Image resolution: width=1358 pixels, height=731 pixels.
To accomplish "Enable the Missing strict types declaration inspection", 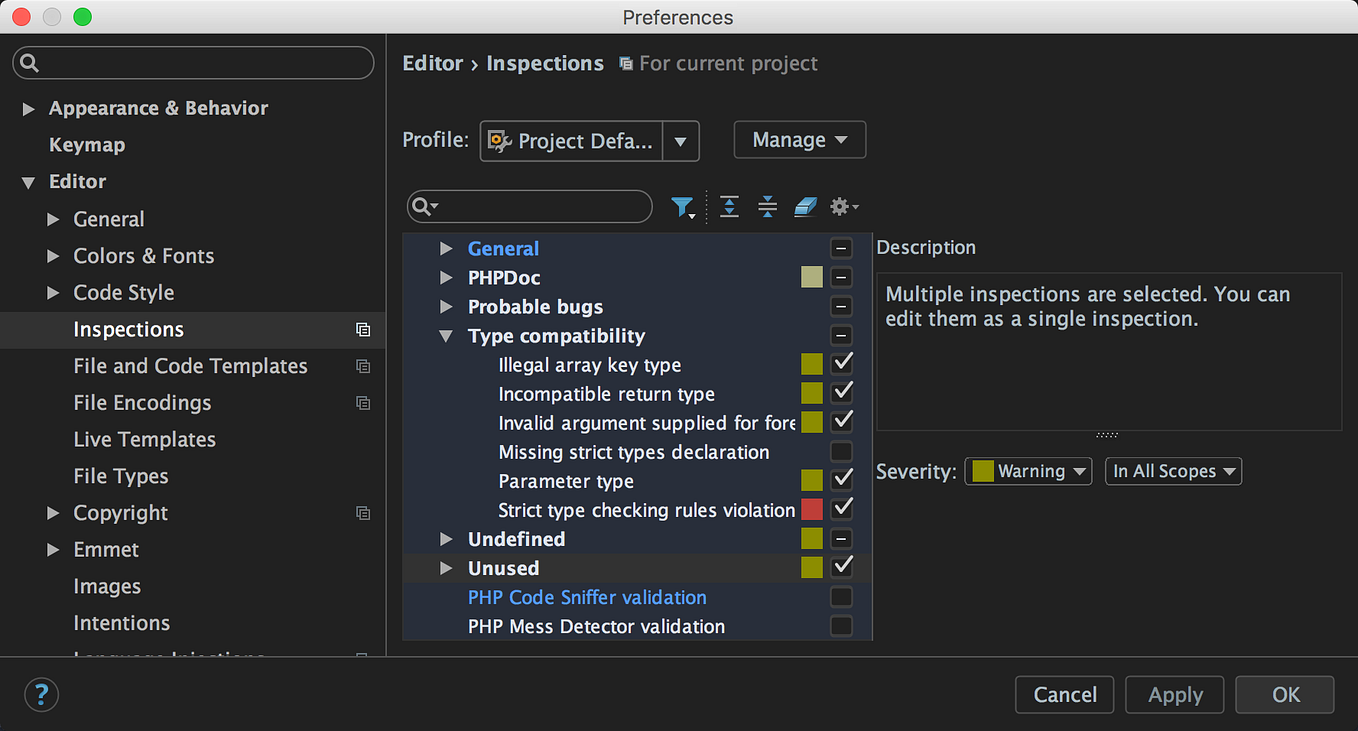I will [841, 451].
